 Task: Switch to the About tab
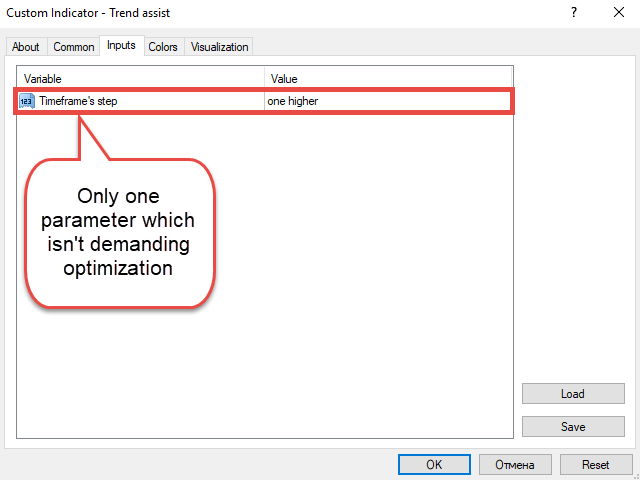pos(26,47)
